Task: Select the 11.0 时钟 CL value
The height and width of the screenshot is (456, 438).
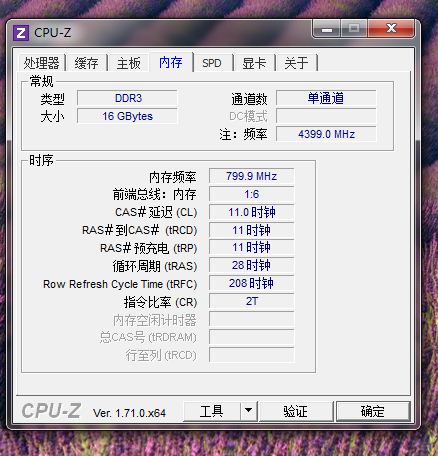Action: click(251, 212)
